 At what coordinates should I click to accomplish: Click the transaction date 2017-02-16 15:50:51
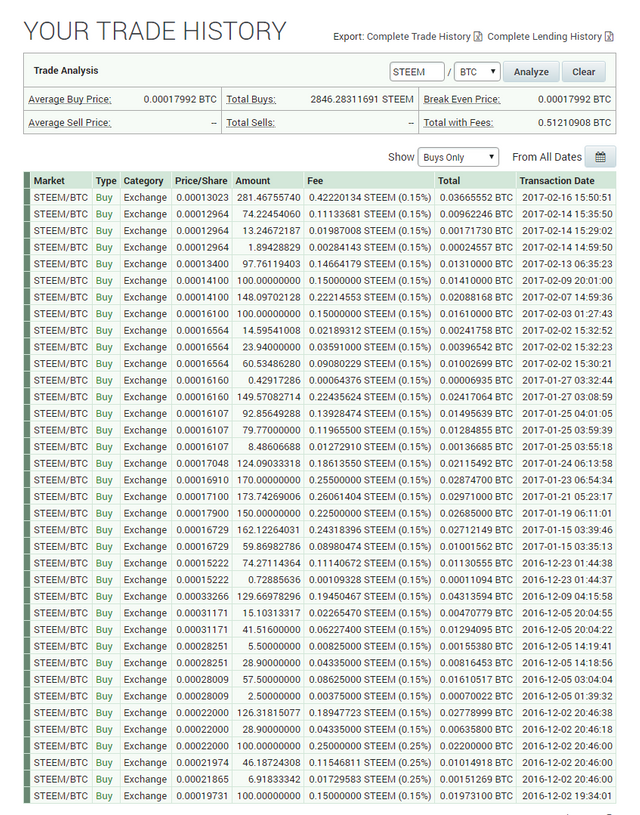[567, 198]
